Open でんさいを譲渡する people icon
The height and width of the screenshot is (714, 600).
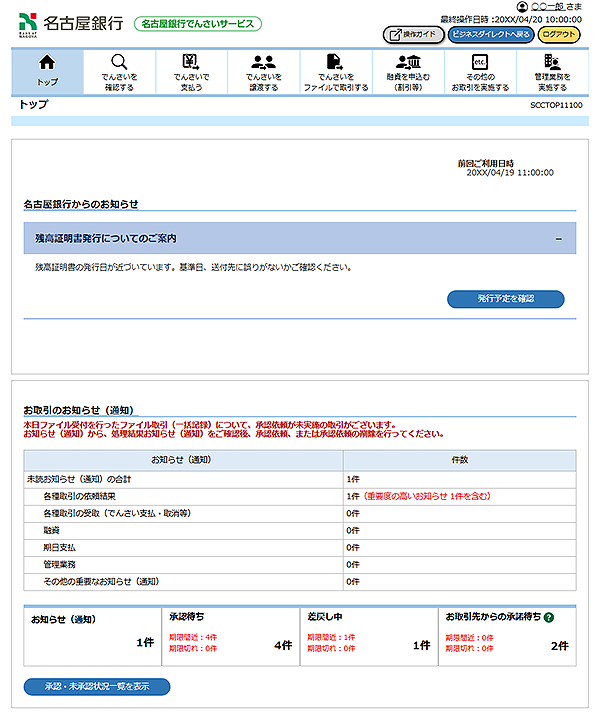click(x=263, y=62)
